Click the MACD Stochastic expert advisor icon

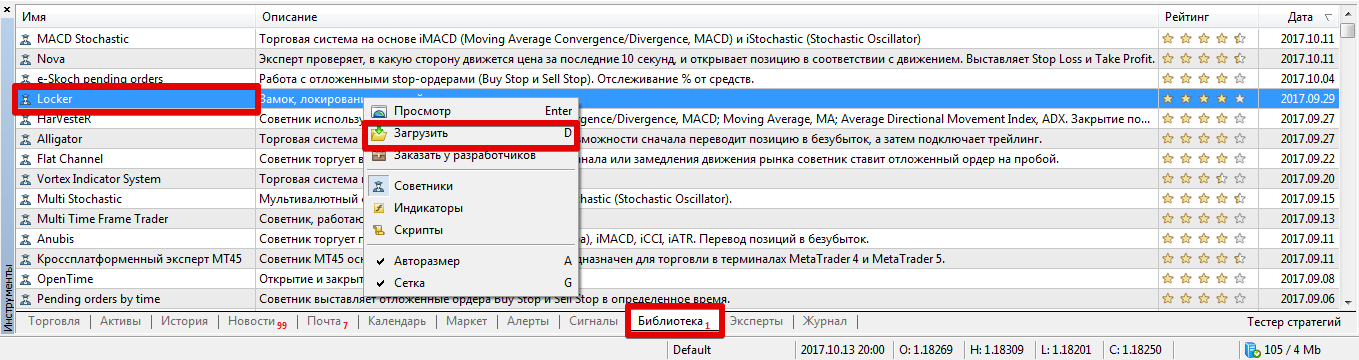pos(26,39)
